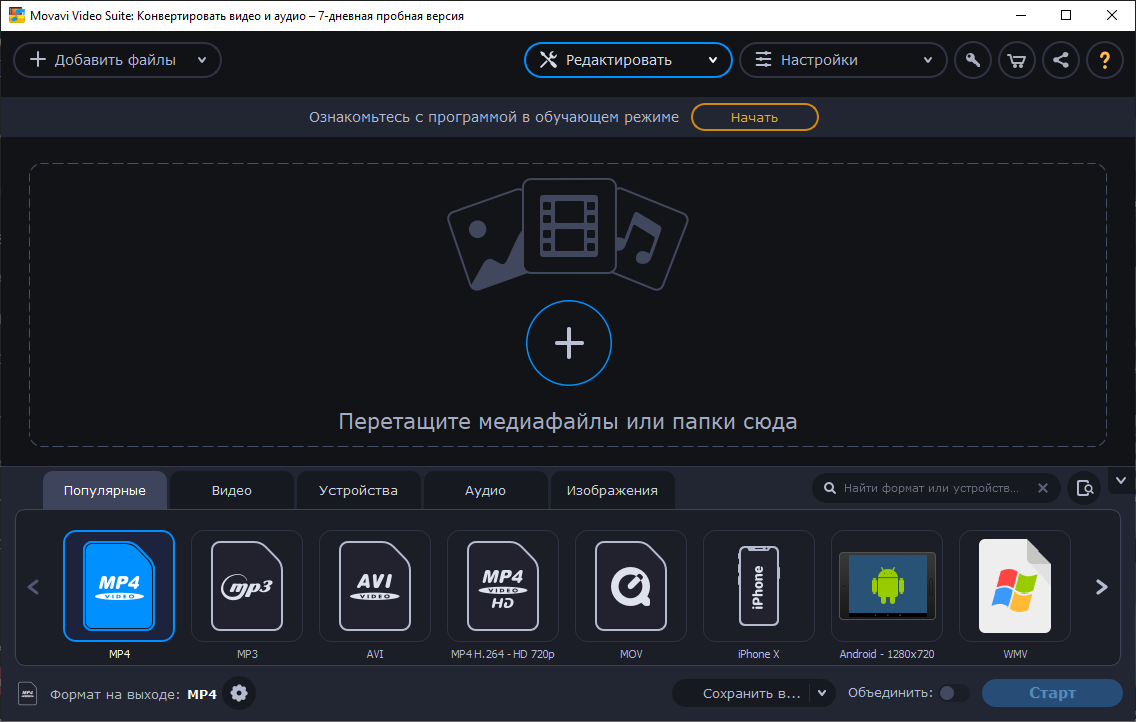The image size is (1136, 722).
Task: Click the Начать tutorial button
Action: [754, 117]
